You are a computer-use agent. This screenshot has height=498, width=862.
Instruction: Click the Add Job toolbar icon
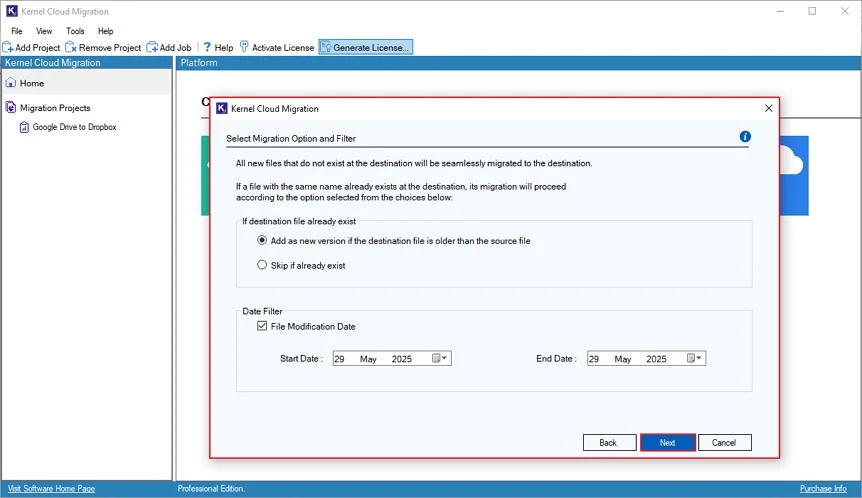pyautogui.click(x=152, y=47)
